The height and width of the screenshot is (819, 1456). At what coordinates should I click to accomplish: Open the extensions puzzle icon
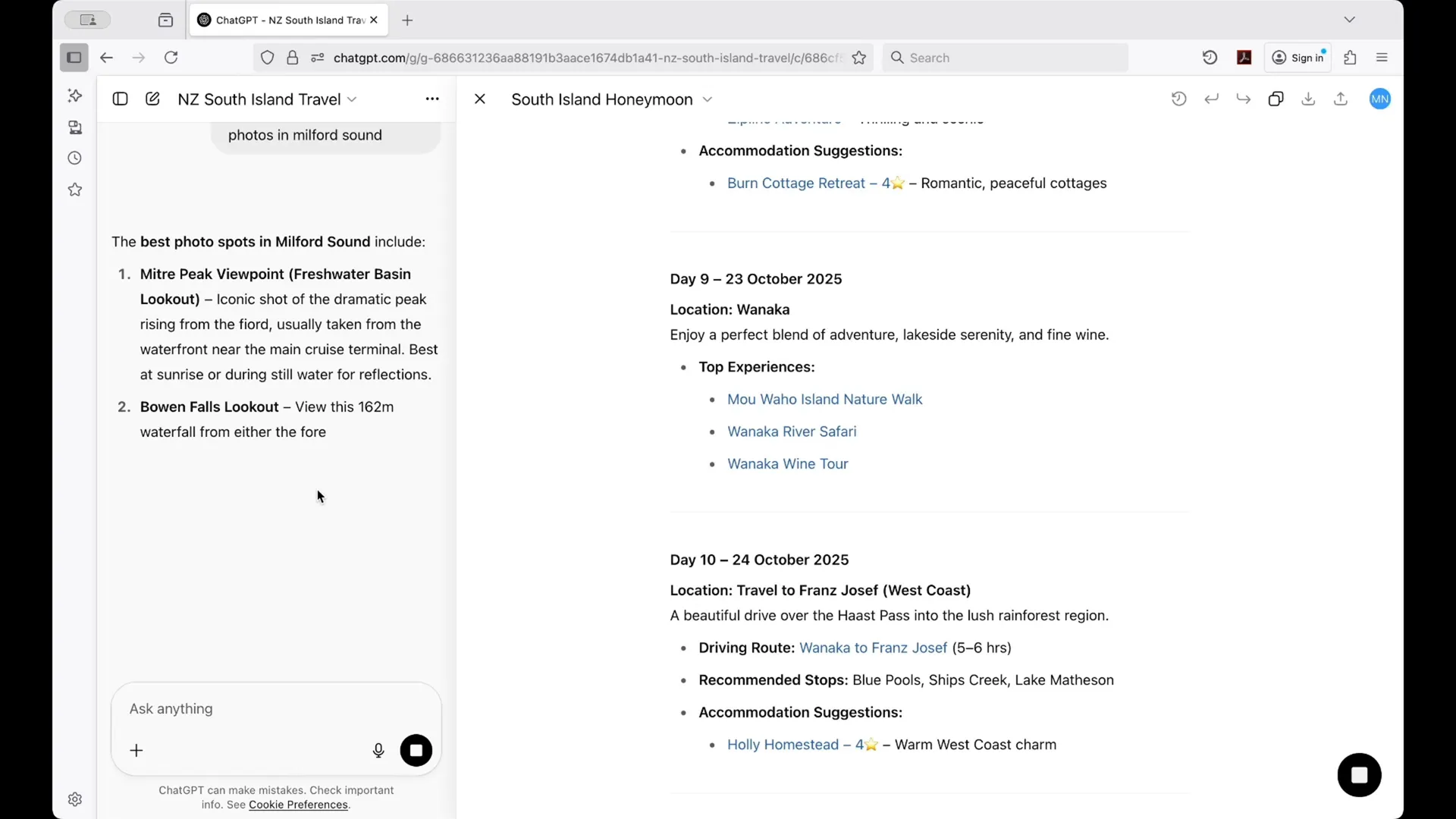click(1350, 58)
